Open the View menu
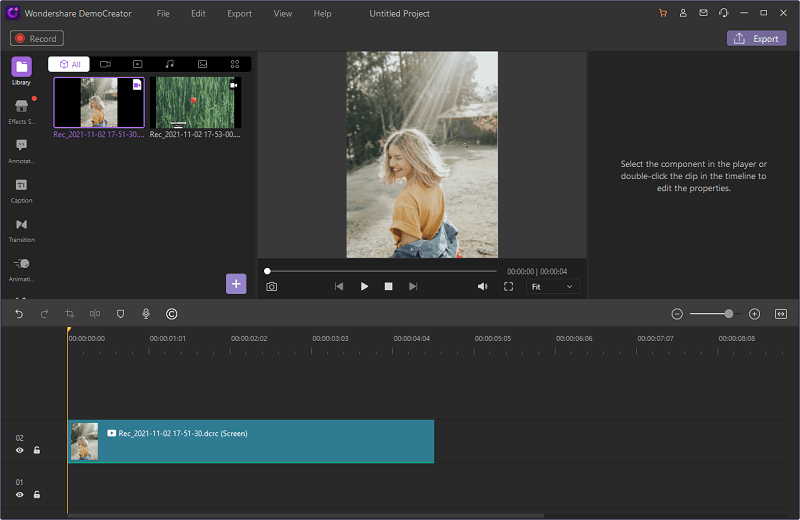The width and height of the screenshot is (800, 520). pos(283,14)
